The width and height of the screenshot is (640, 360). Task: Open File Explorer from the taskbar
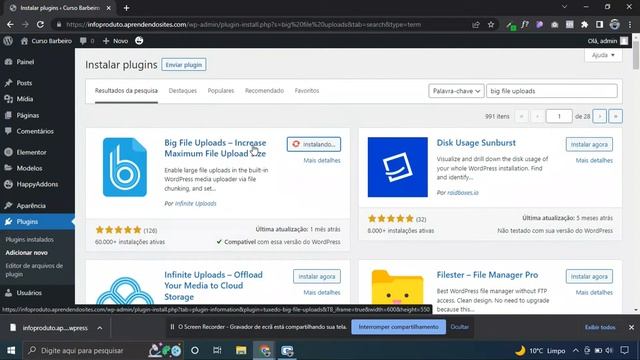pyautogui.click(x=241, y=351)
